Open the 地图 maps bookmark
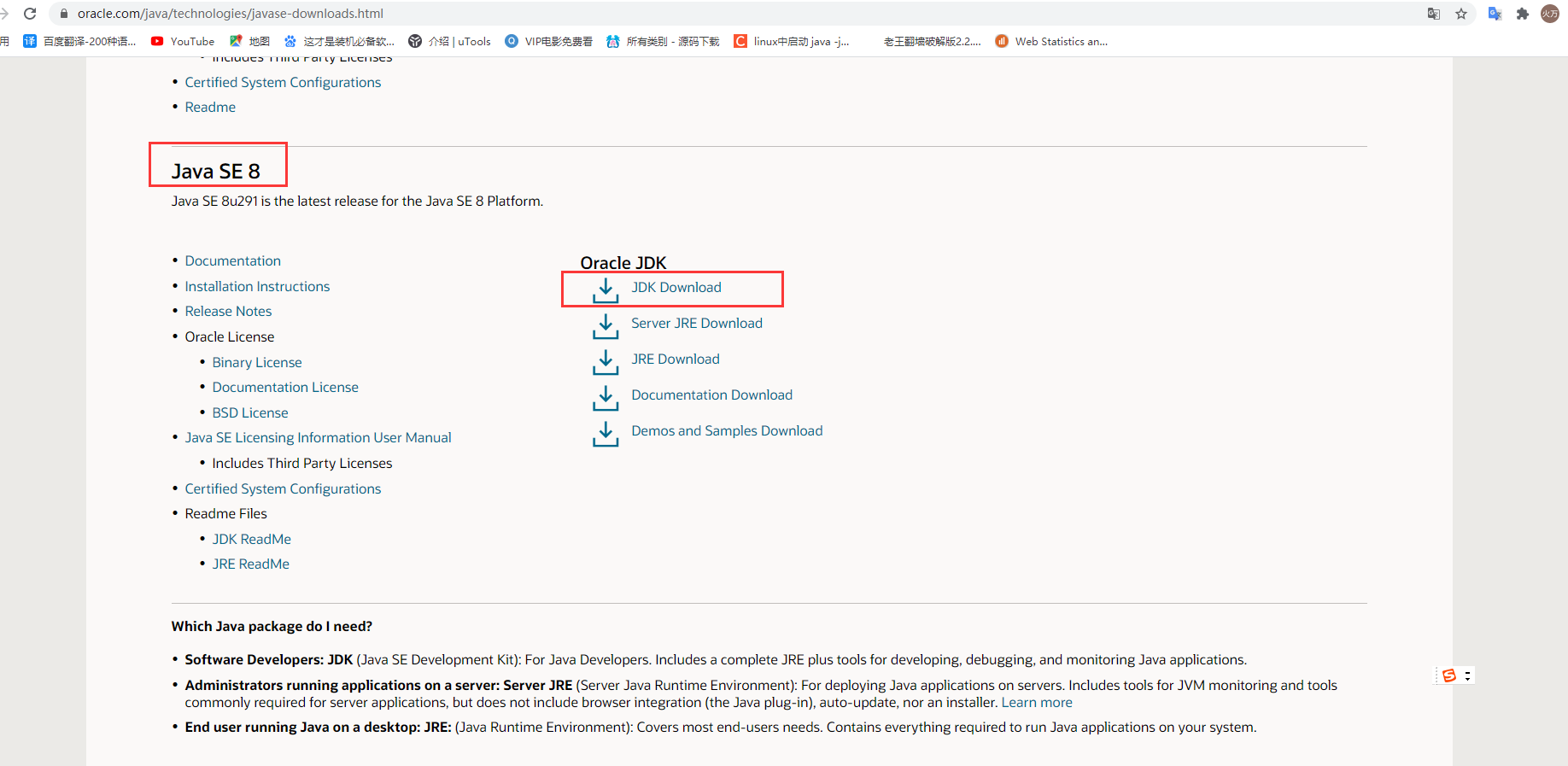Viewport: 1568px width, 766px height. coord(249,41)
